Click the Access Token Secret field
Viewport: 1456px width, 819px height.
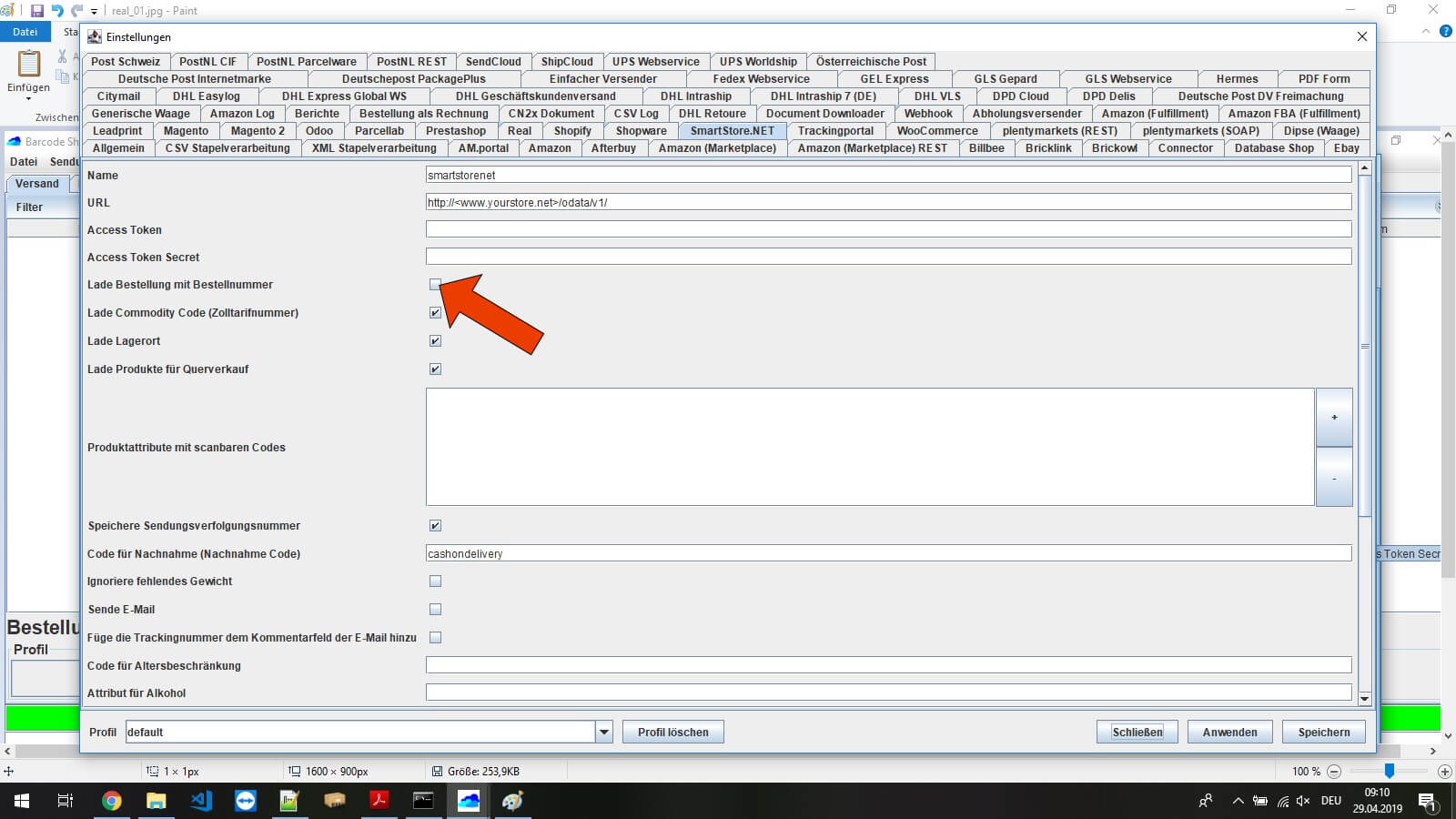point(888,257)
